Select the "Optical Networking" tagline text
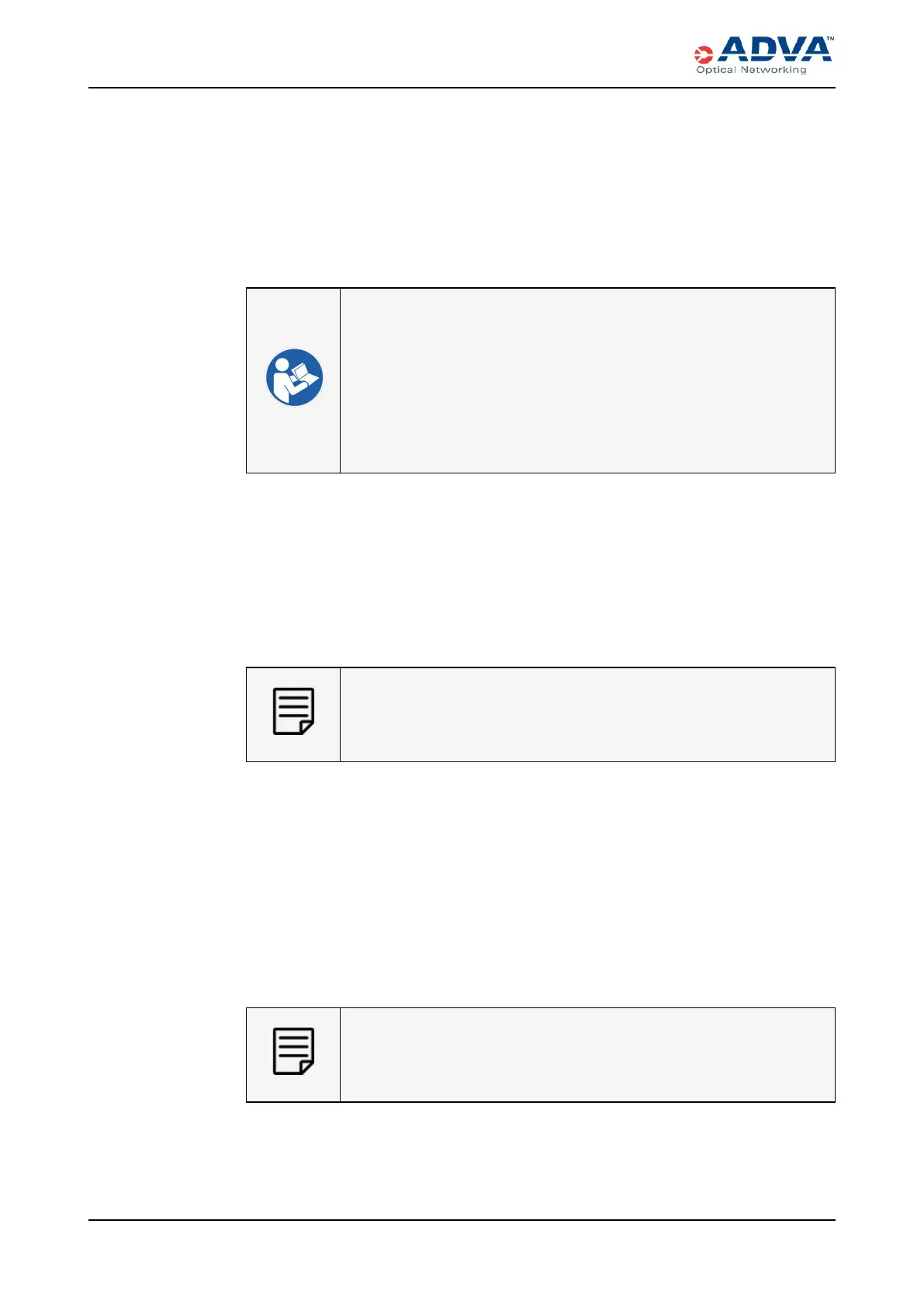The width and height of the screenshot is (924, 1307). pyautogui.click(x=751, y=70)
